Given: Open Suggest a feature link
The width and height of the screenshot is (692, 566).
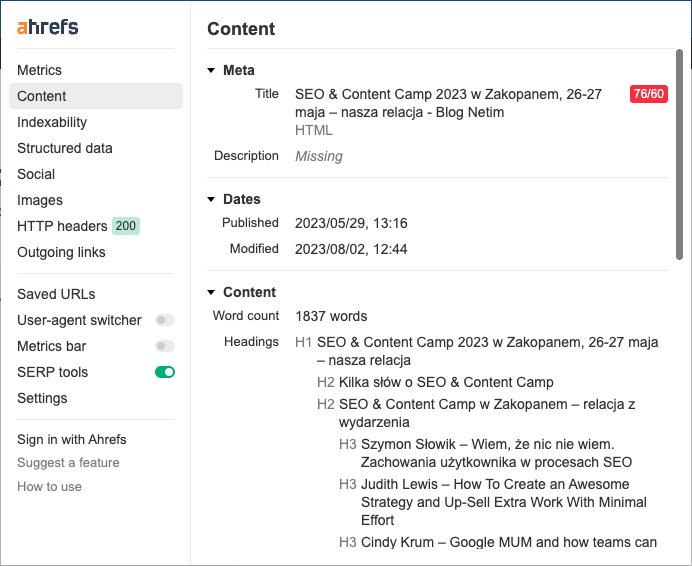Looking at the screenshot, I should (x=68, y=463).
